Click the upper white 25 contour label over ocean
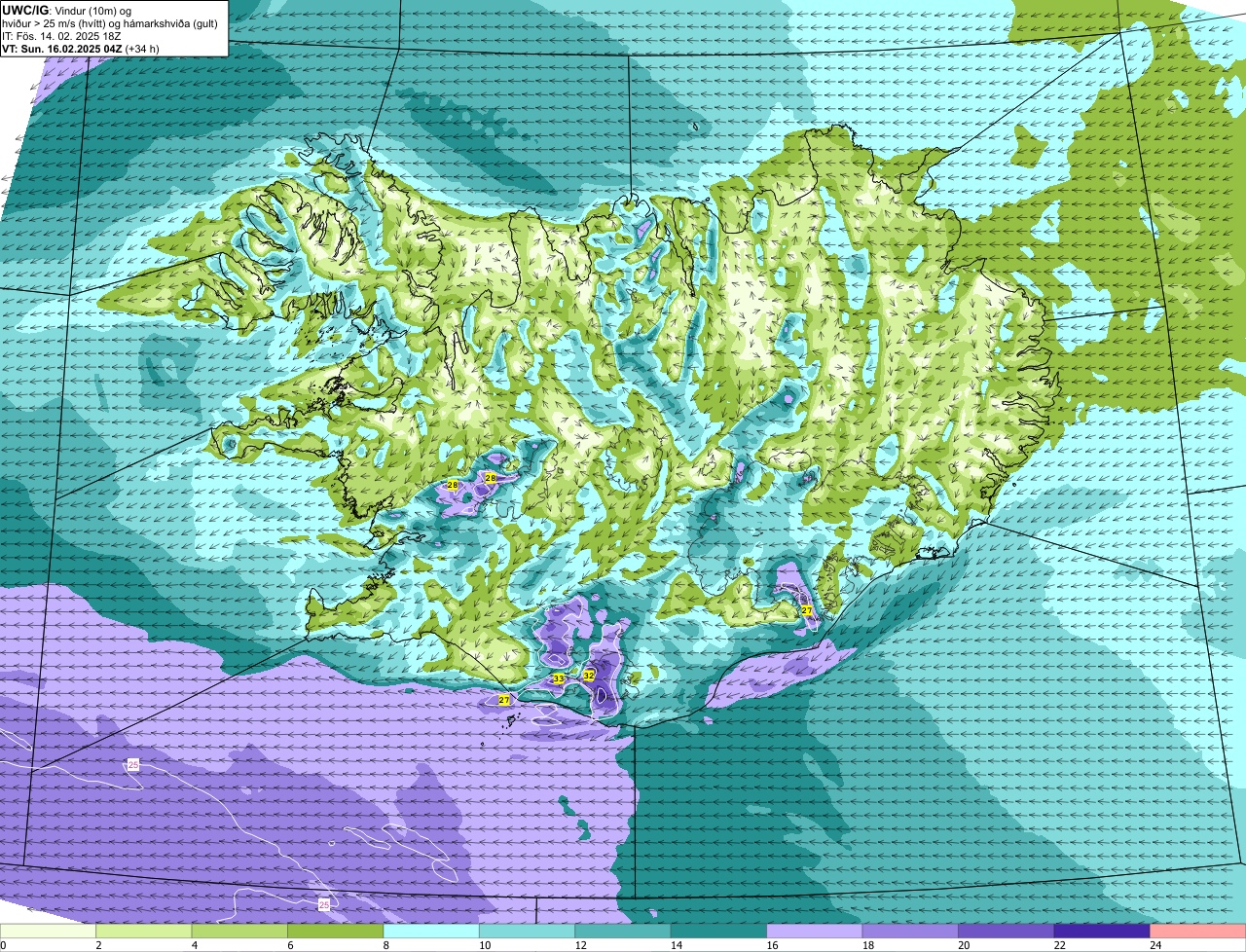The height and width of the screenshot is (952, 1246). click(133, 765)
